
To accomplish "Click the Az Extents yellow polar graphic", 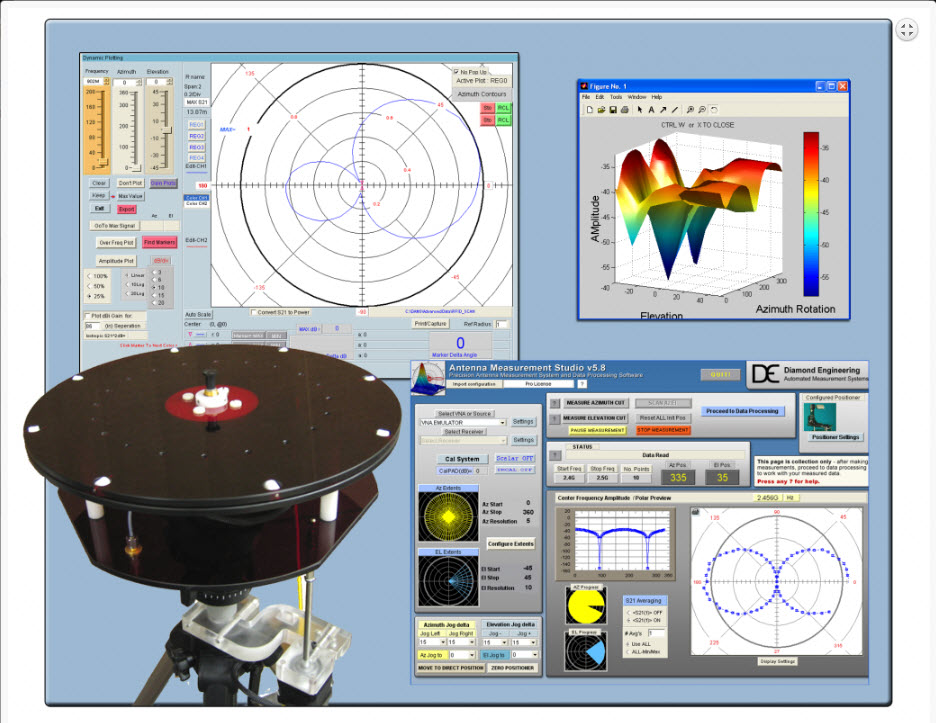I will click(x=448, y=516).
